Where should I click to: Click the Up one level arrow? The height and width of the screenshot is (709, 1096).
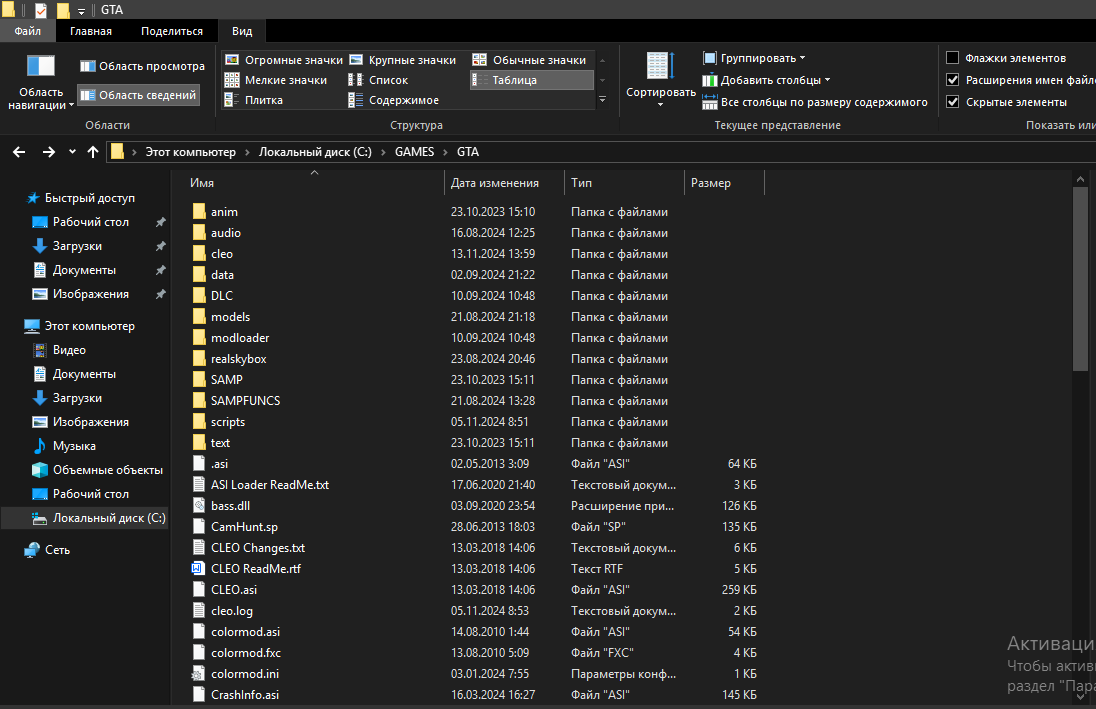[93, 152]
